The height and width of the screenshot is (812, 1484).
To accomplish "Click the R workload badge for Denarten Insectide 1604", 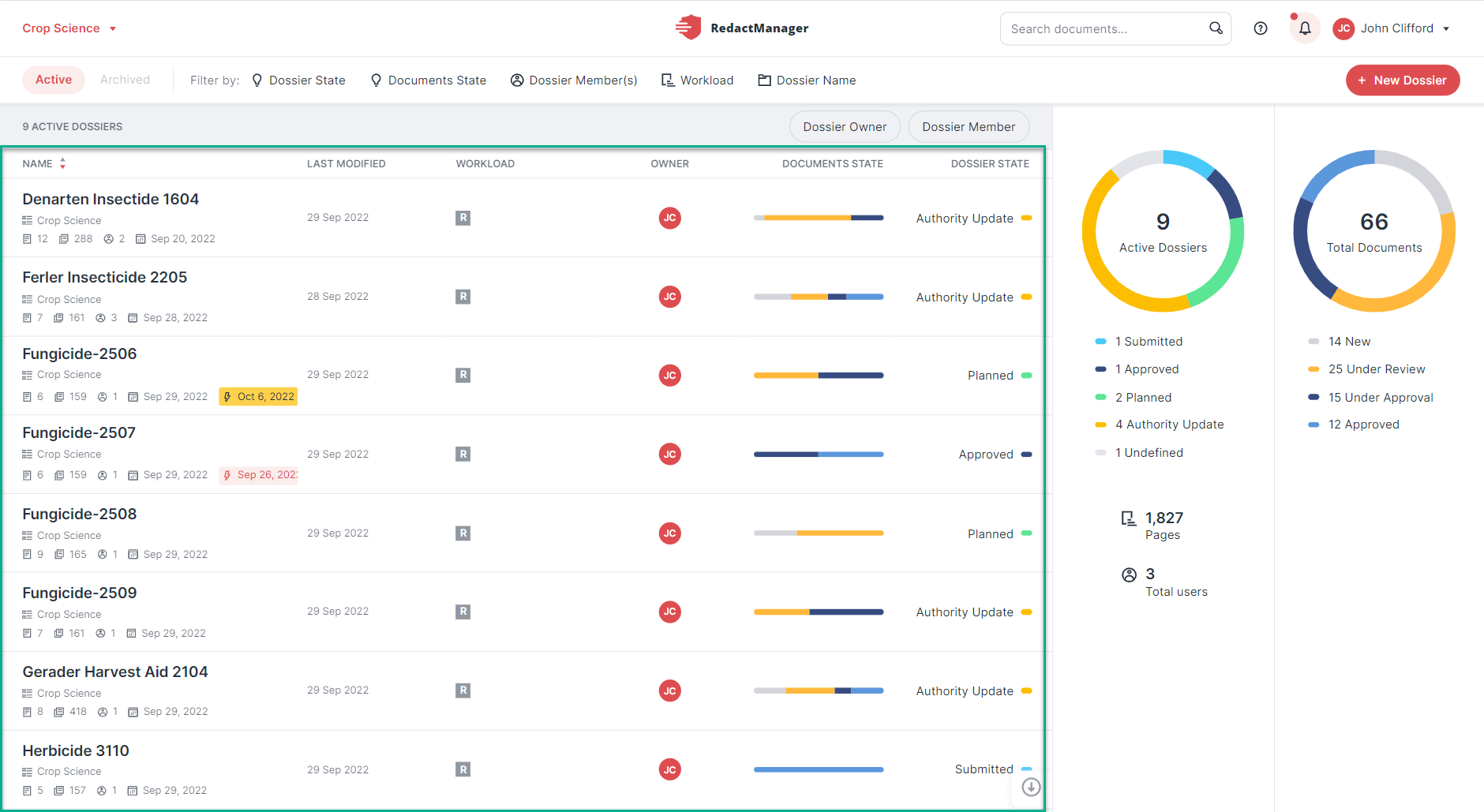I will pyautogui.click(x=463, y=218).
